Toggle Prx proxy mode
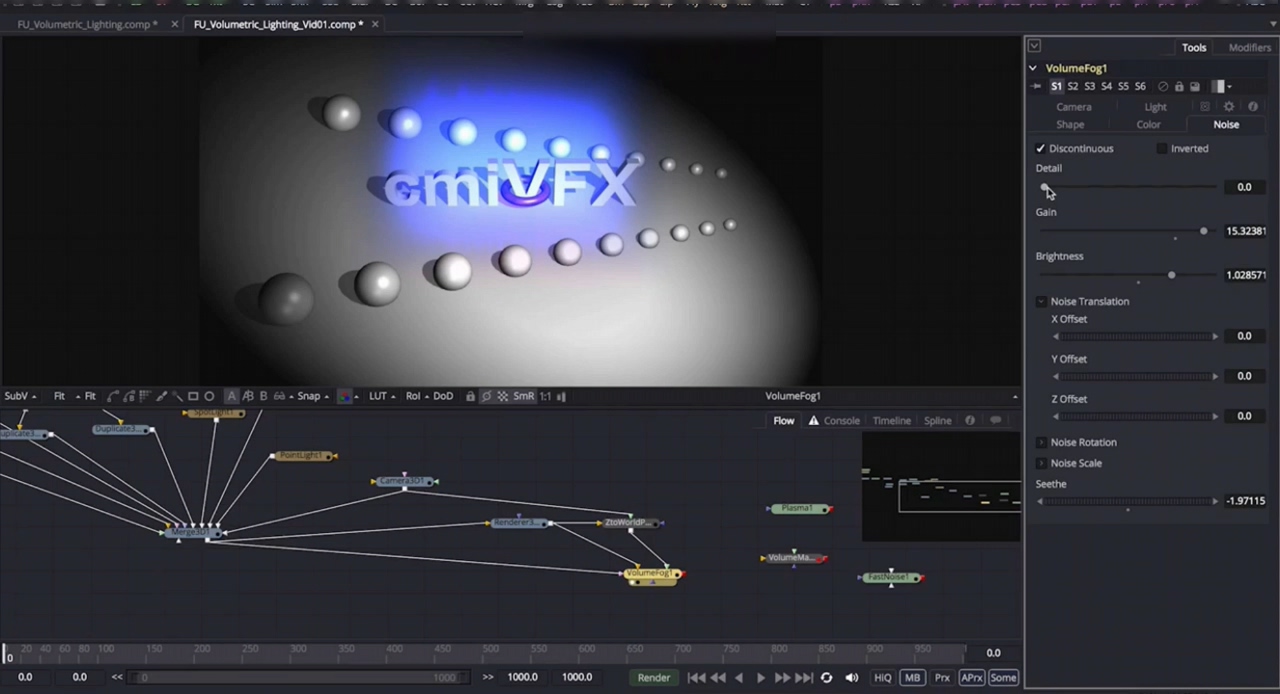This screenshot has height=694, width=1280. pos(942,678)
